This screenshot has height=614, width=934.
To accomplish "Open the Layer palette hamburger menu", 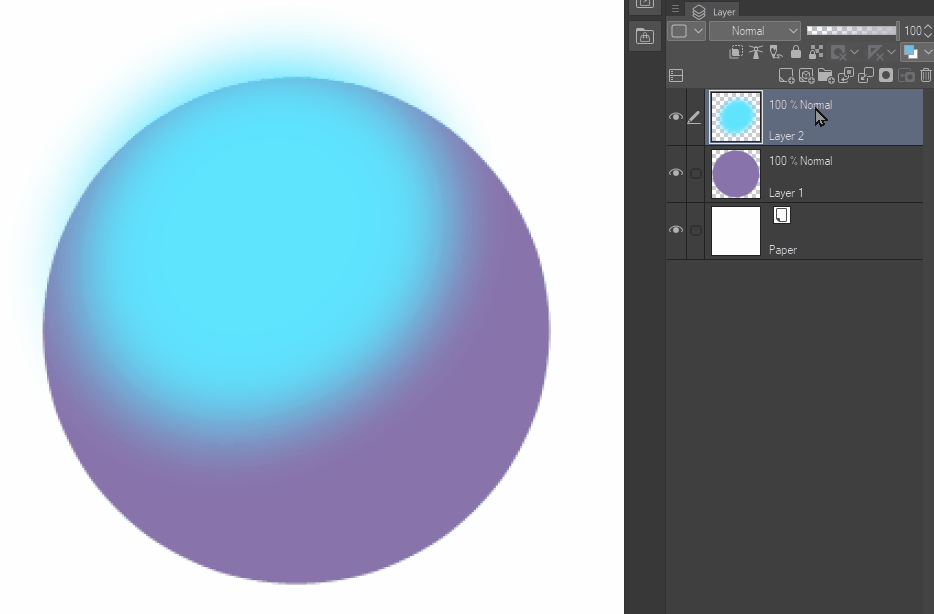I will pos(675,8).
